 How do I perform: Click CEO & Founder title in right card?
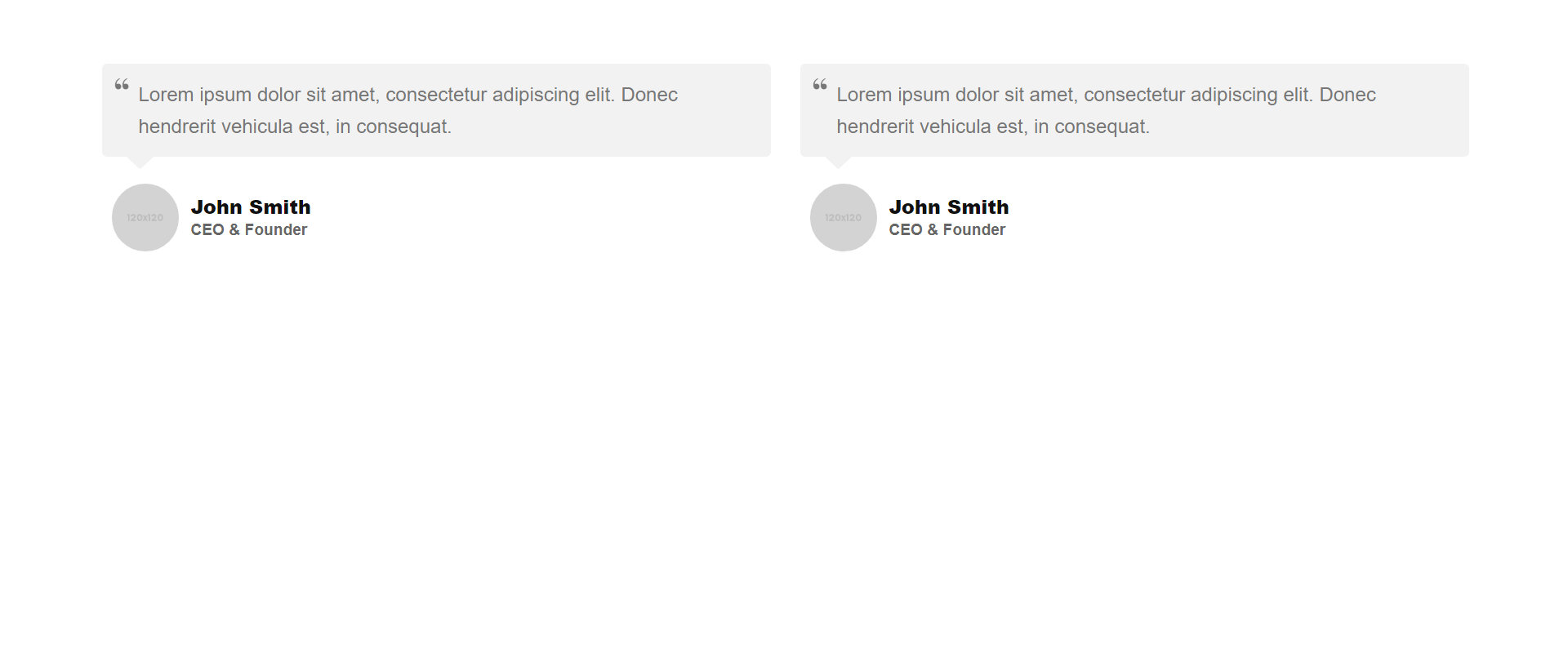click(947, 230)
